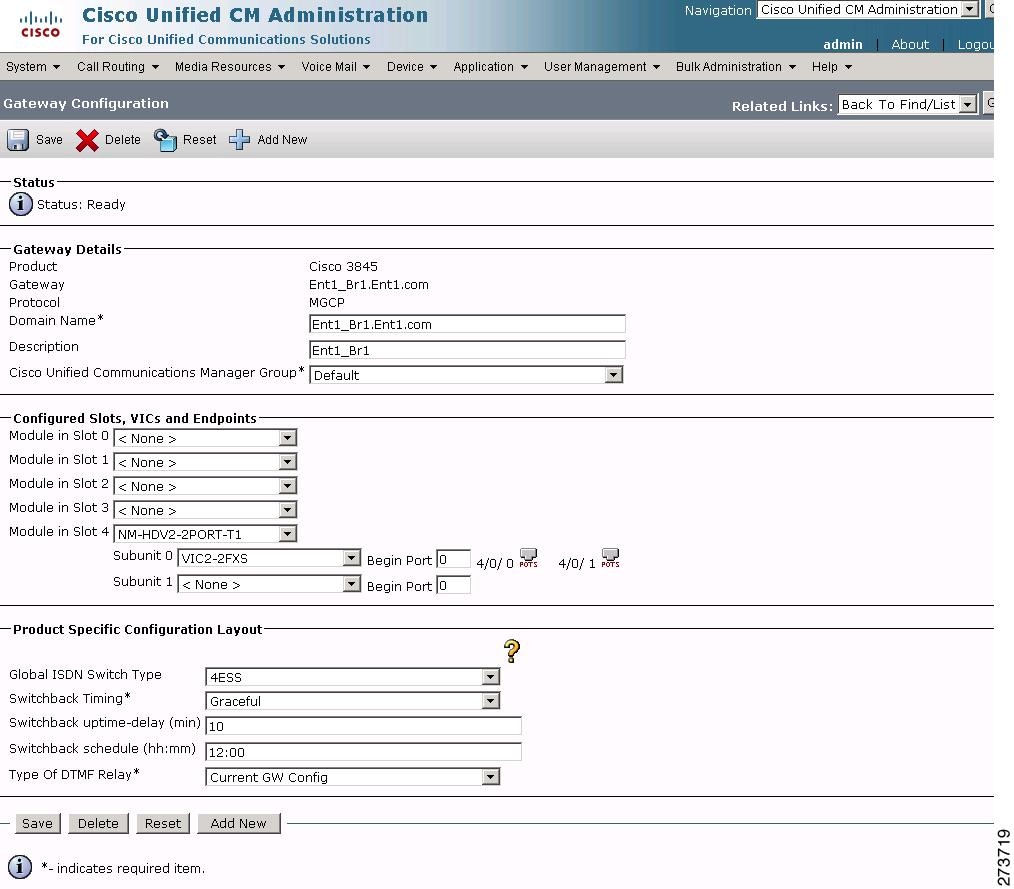The height and width of the screenshot is (889, 1014).
Task: Click the bottom Save button
Action: coord(38,823)
